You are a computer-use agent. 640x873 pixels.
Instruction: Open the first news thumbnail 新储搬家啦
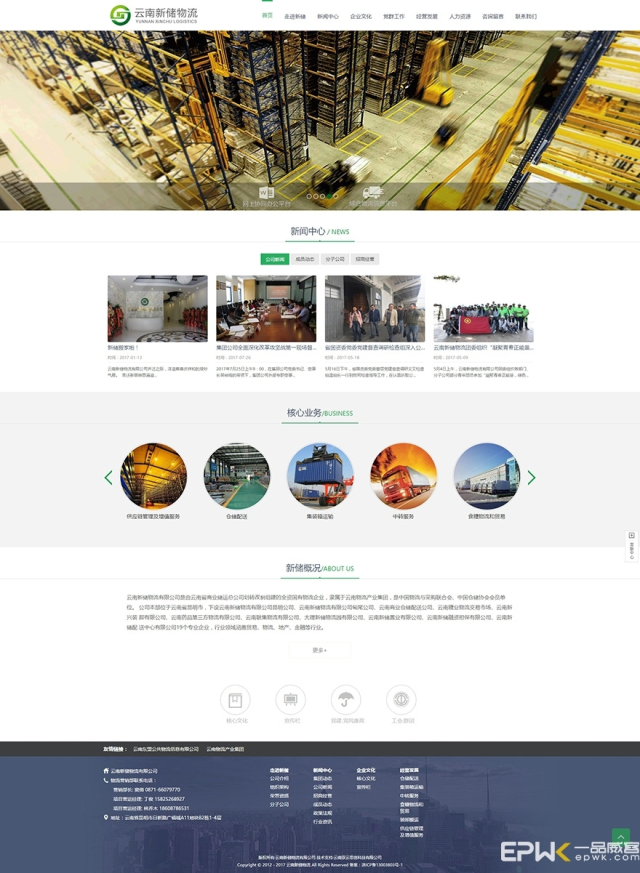point(158,309)
